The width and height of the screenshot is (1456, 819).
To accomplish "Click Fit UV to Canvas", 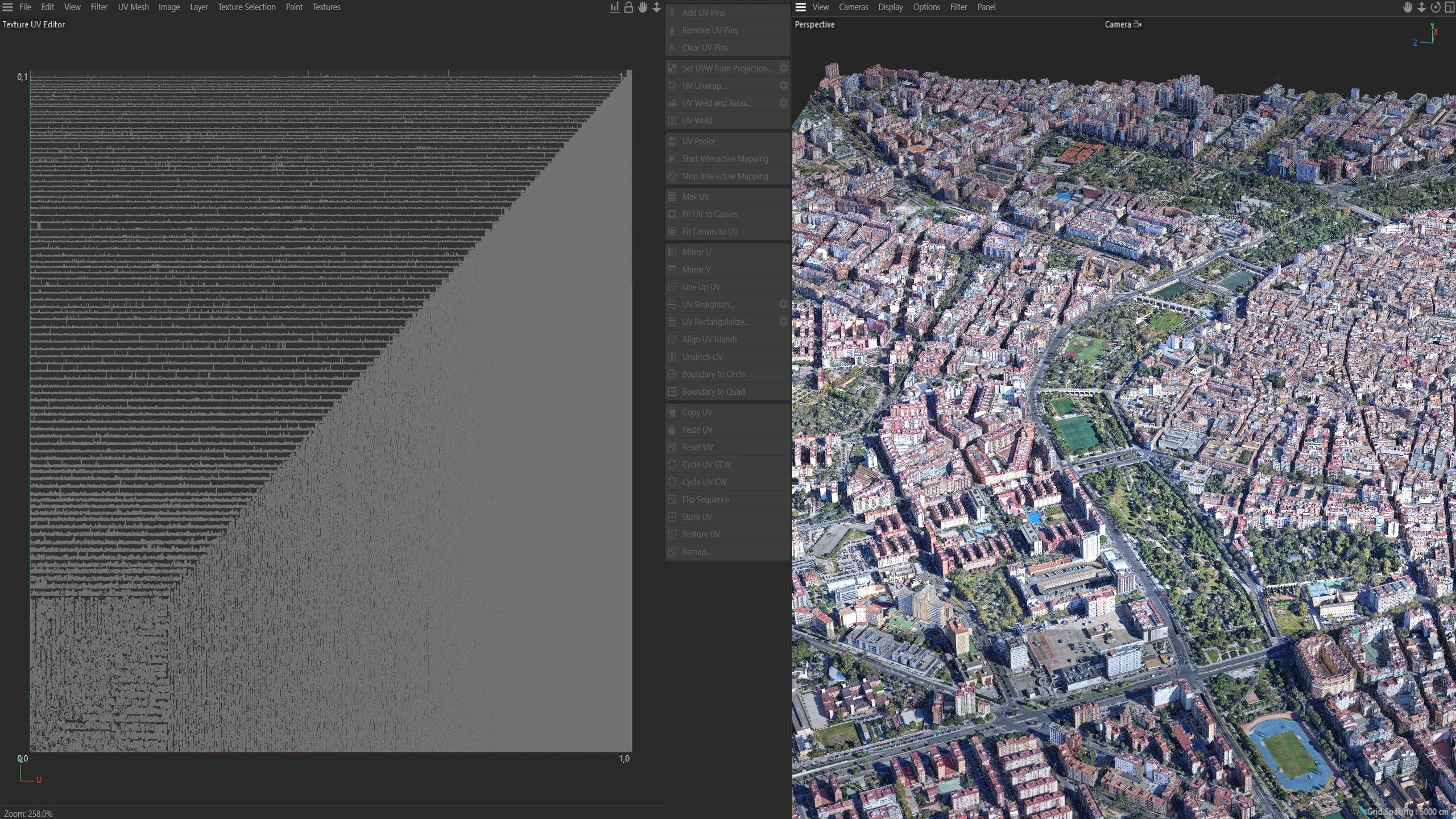I will tap(727, 214).
